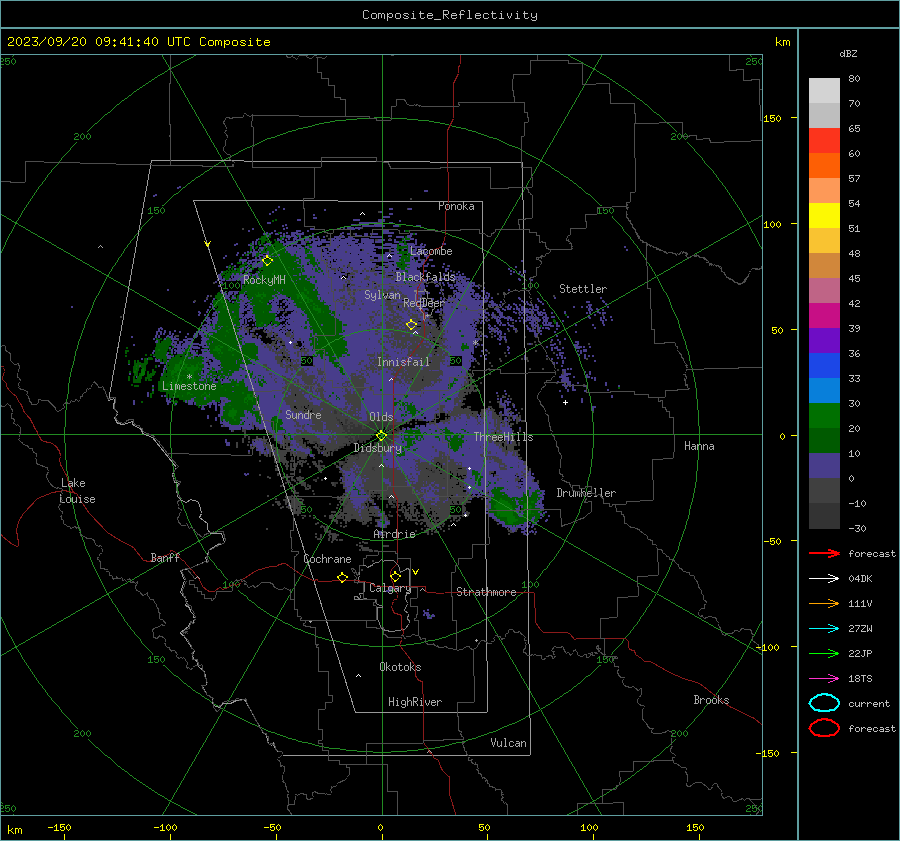This screenshot has width=900, height=841.
Task: Click the Brooks label
Action: pos(711,700)
